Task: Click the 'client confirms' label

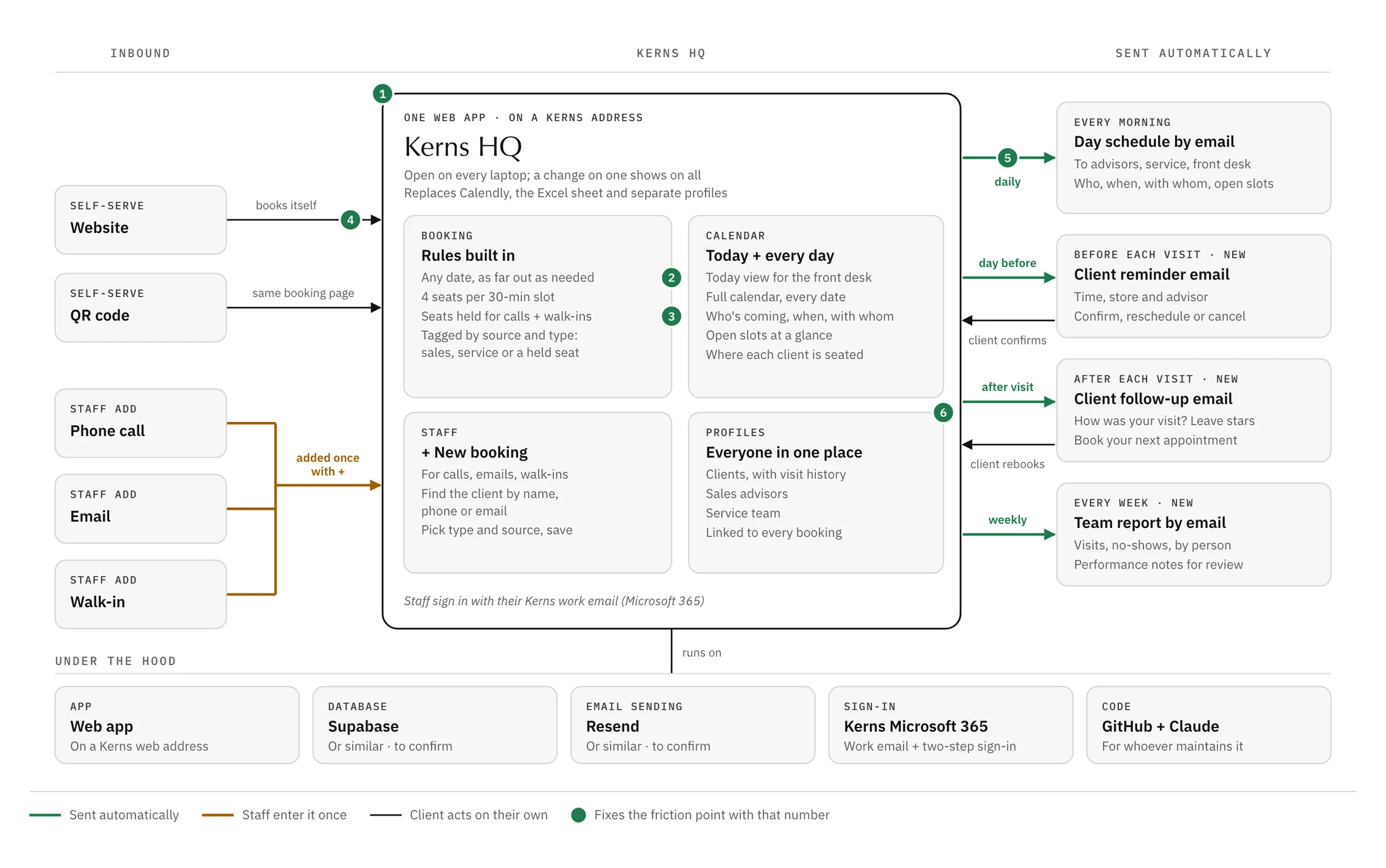Action: pos(1007,340)
